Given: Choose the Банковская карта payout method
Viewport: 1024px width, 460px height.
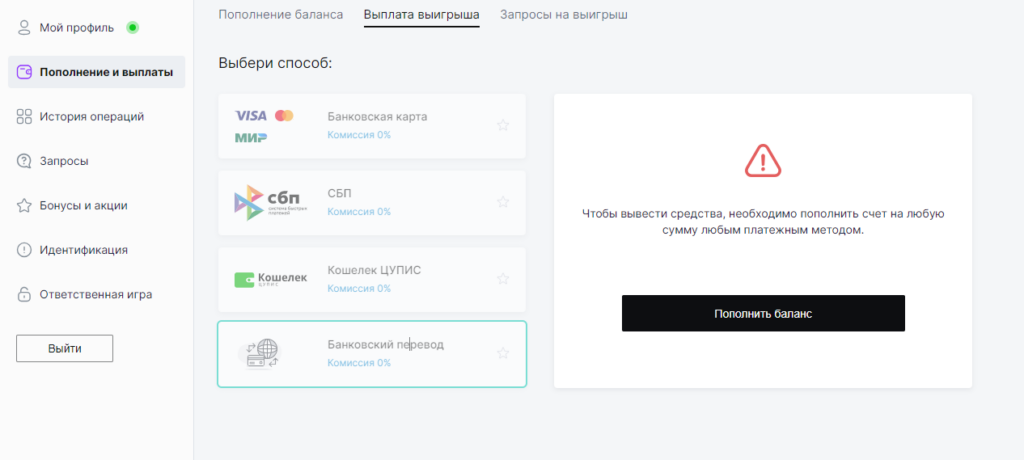Looking at the screenshot, I should (x=372, y=126).
